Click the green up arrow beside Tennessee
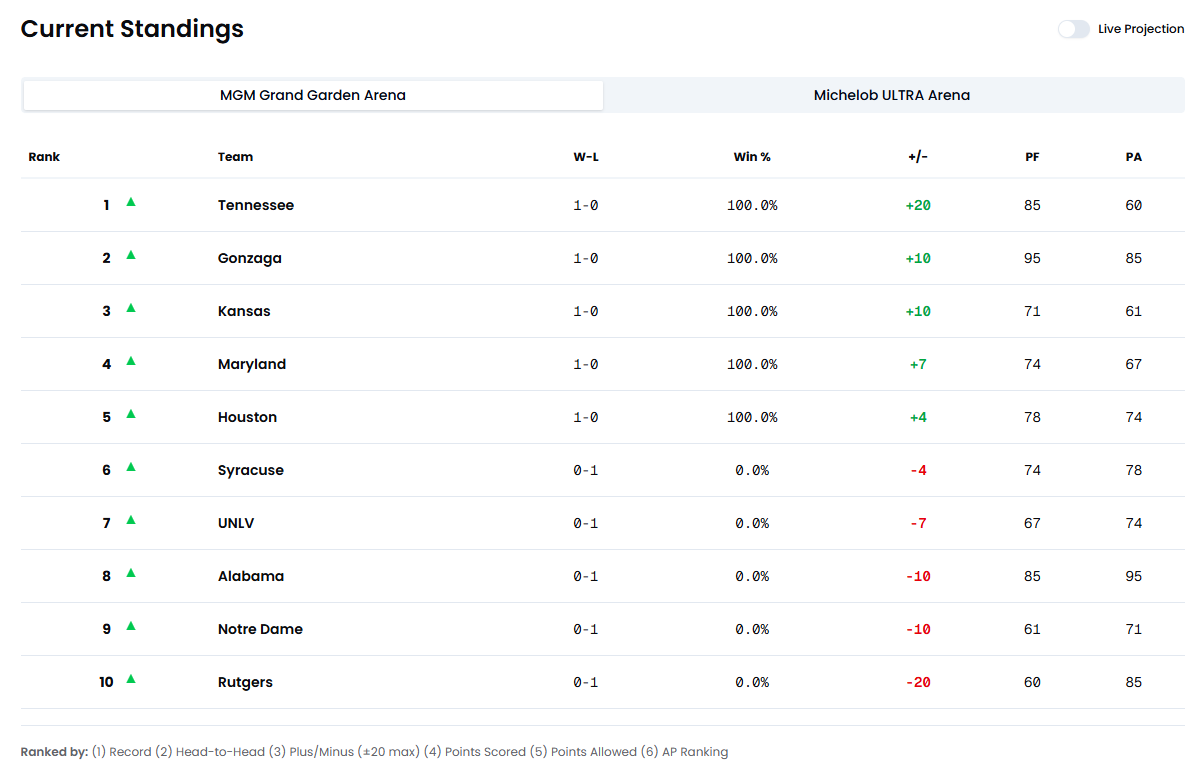The height and width of the screenshot is (784, 1198). [131, 202]
